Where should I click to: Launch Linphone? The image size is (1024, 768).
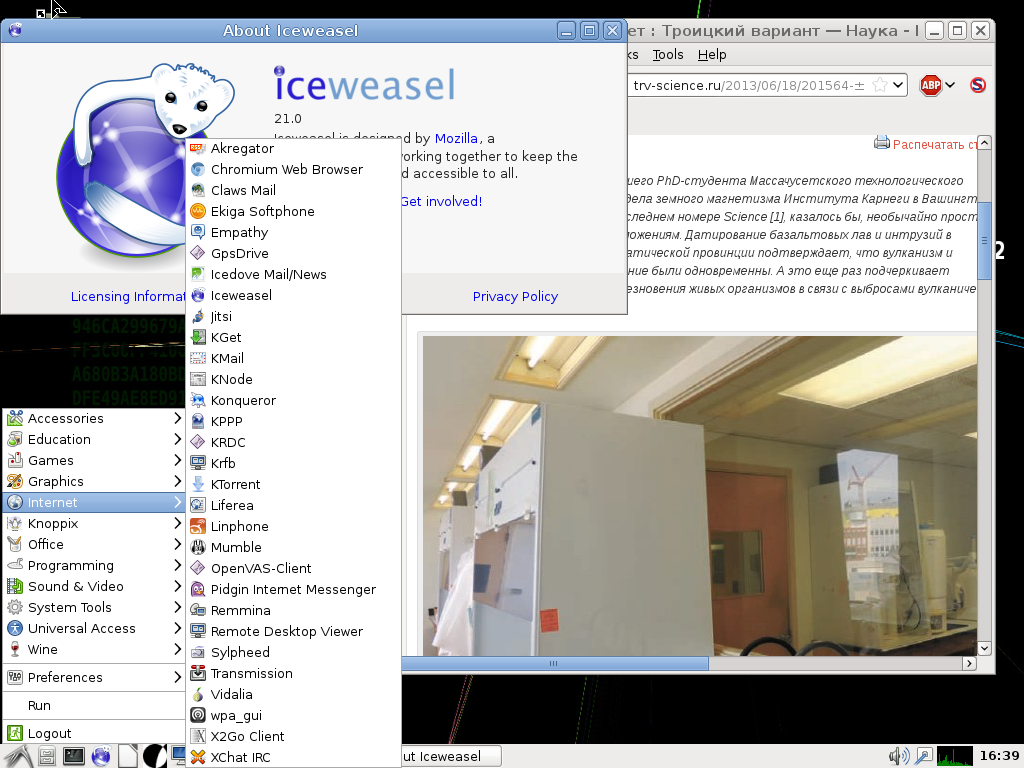(x=293, y=526)
